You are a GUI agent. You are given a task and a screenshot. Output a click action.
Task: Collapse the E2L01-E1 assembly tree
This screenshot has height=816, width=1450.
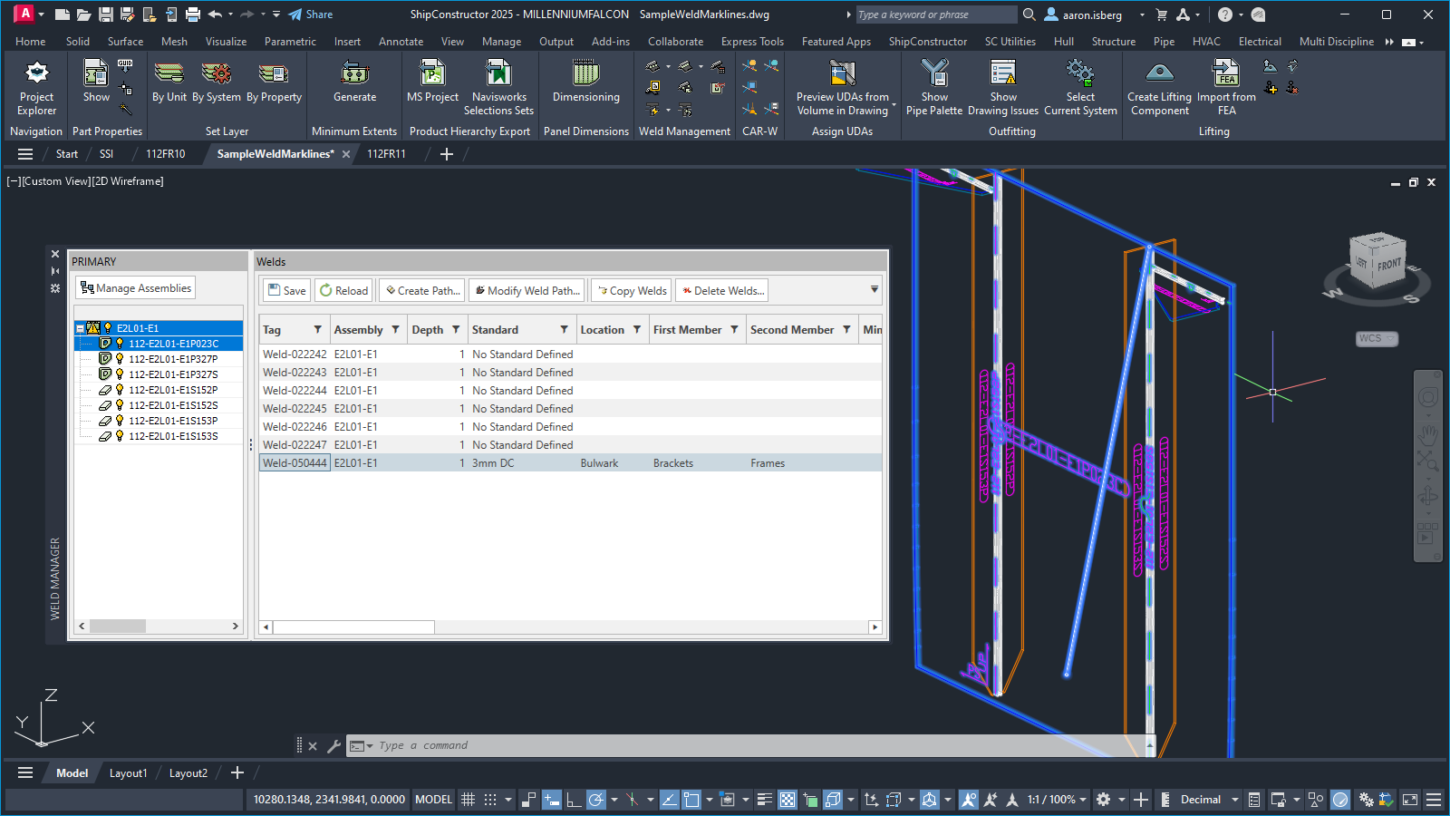coord(80,327)
